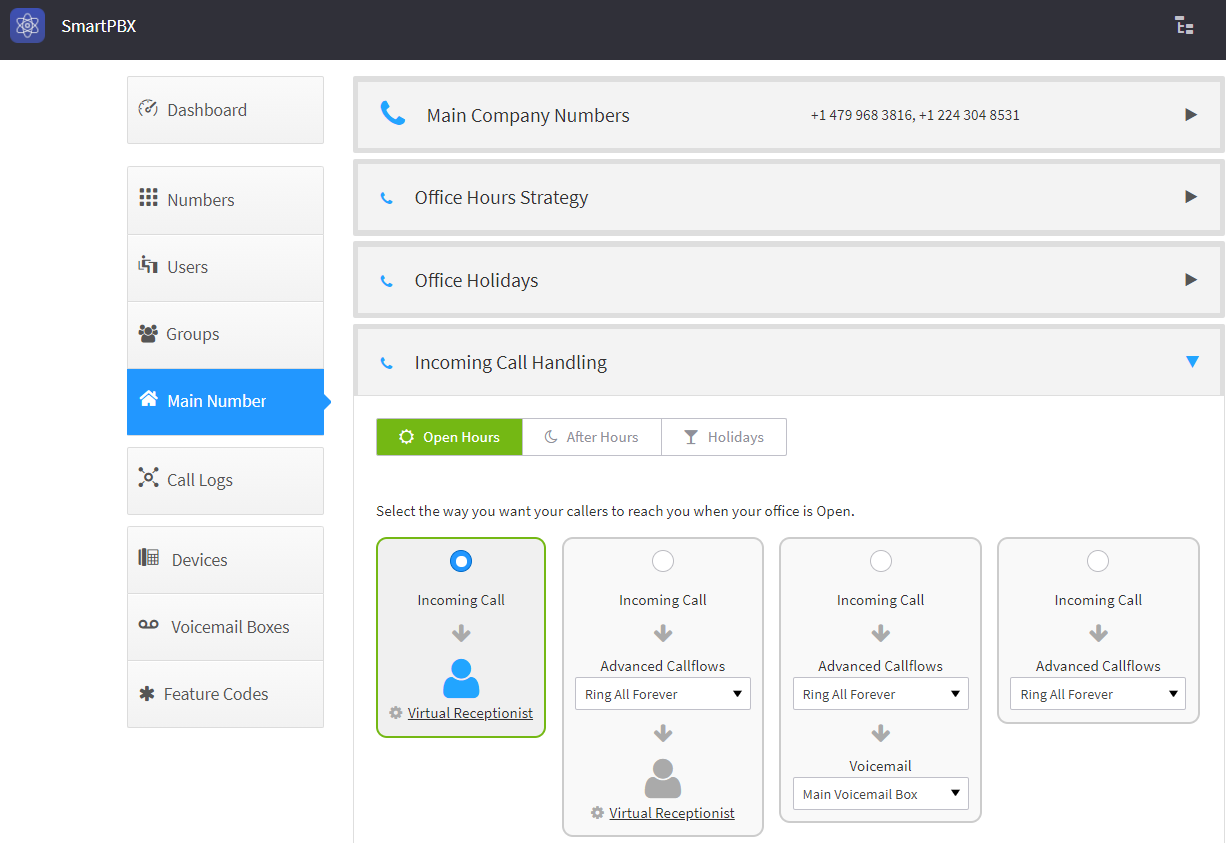
Task: Click the phone numbers +1 479 968 3816 text
Action: (x=862, y=115)
